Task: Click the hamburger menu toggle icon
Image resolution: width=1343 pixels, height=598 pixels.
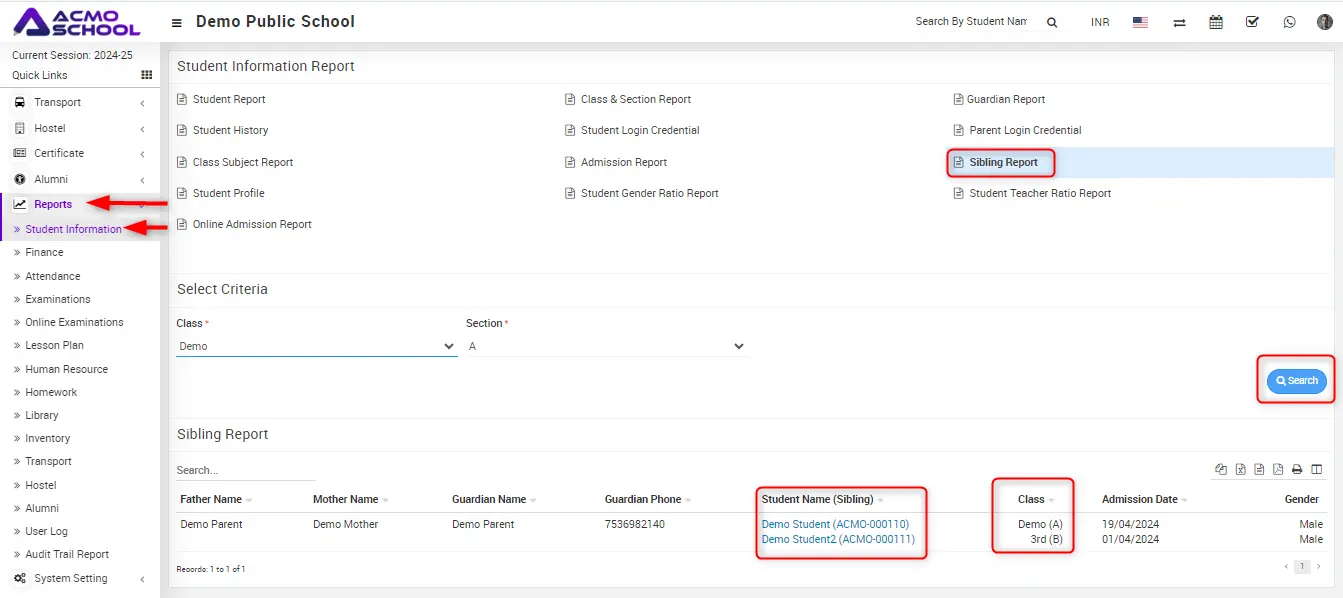Action: pos(177,22)
